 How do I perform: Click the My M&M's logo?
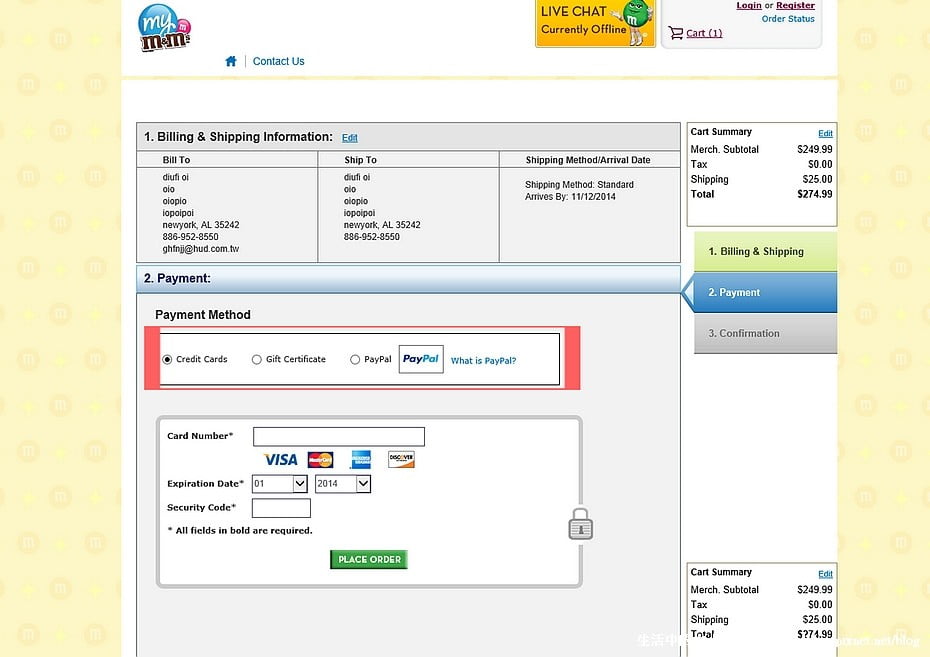[164, 28]
